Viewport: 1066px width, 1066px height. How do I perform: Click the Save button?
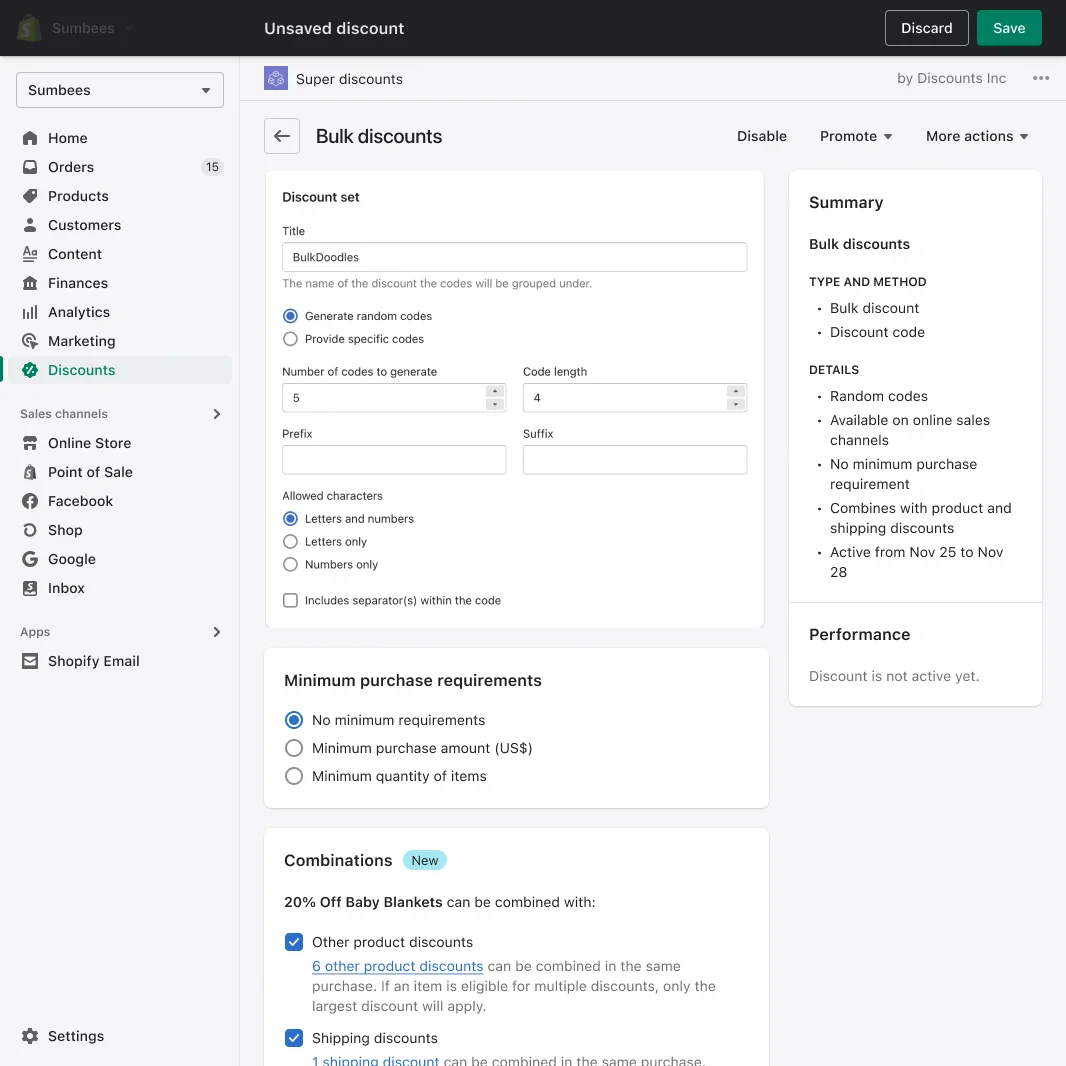pos(1009,28)
